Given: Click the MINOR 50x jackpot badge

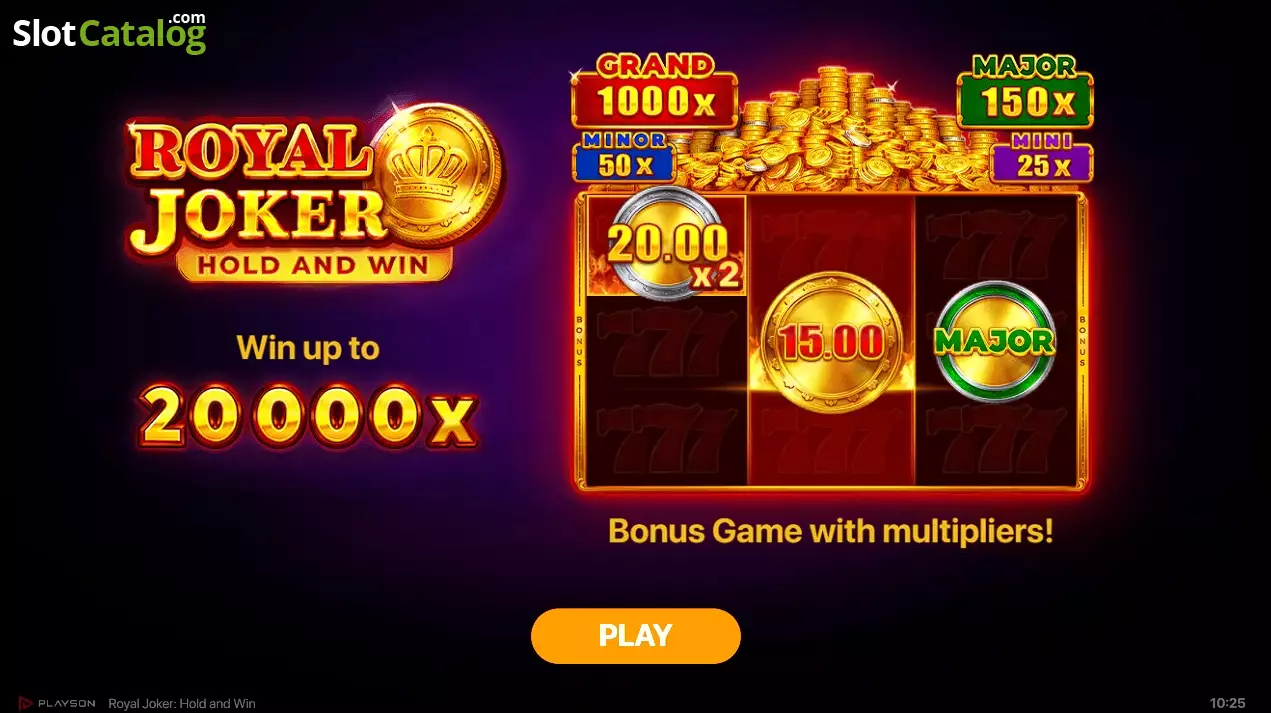Looking at the screenshot, I should (x=623, y=158).
